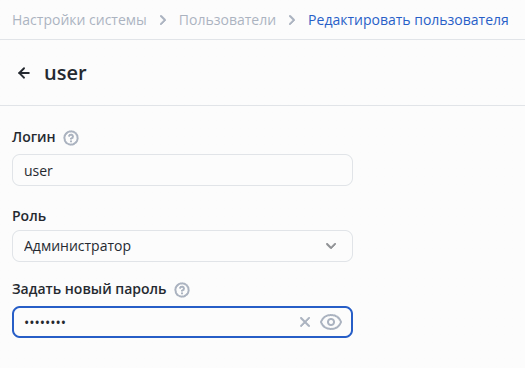Click the user page heading

pos(65,73)
